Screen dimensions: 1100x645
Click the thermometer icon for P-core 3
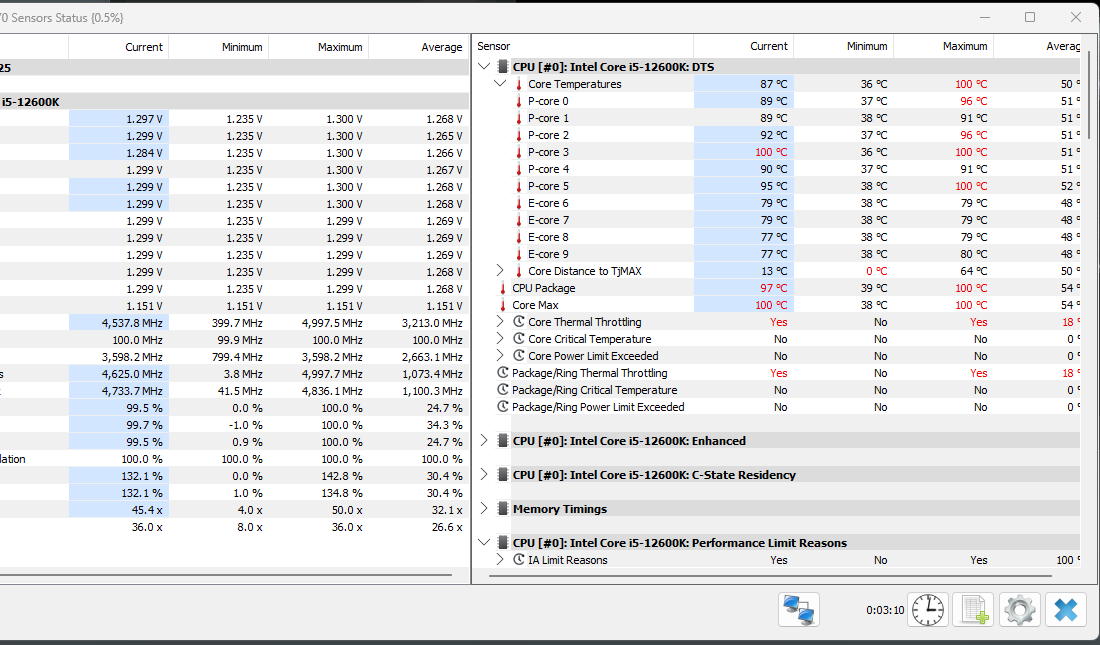click(519, 152)
